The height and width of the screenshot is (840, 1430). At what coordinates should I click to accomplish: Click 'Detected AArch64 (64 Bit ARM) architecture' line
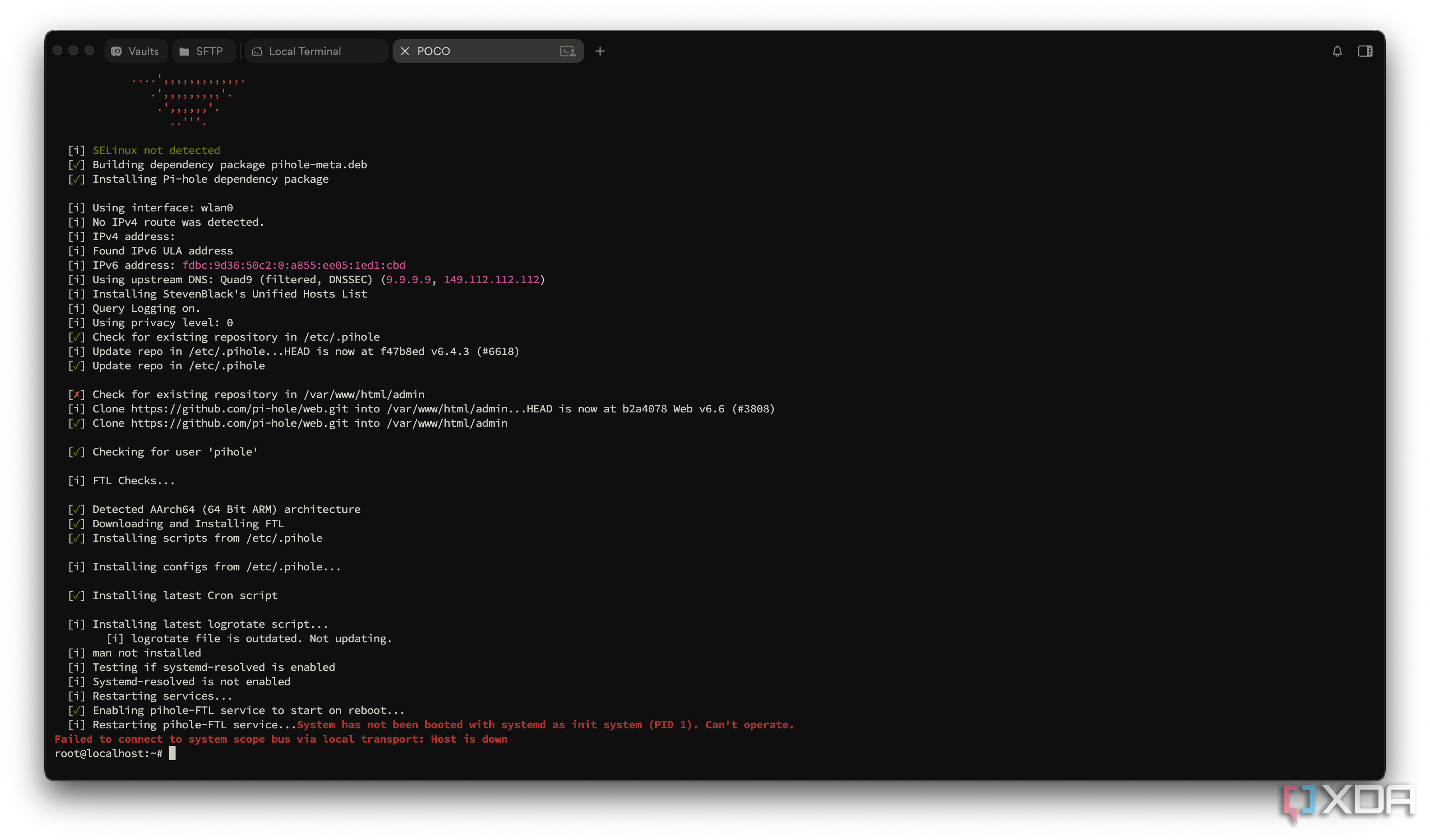pos(215,509)
